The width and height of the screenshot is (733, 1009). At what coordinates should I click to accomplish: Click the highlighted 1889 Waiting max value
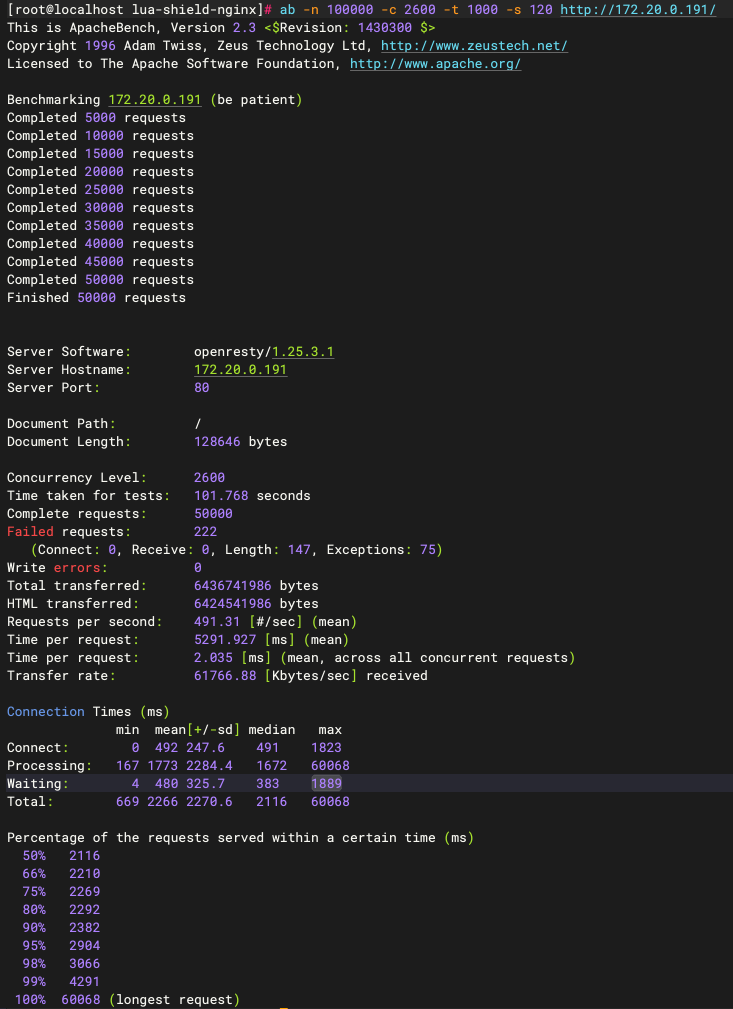coord(326,784)
